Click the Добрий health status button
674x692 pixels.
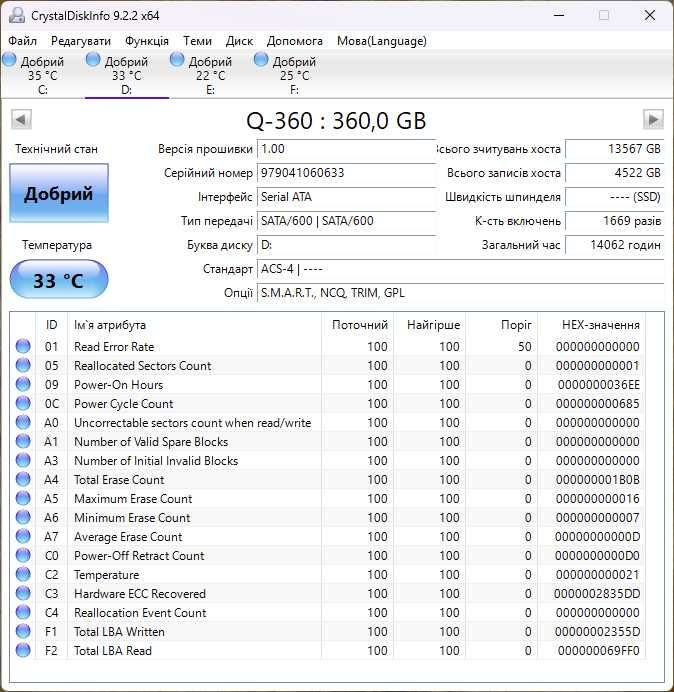(x=59, y=193)
